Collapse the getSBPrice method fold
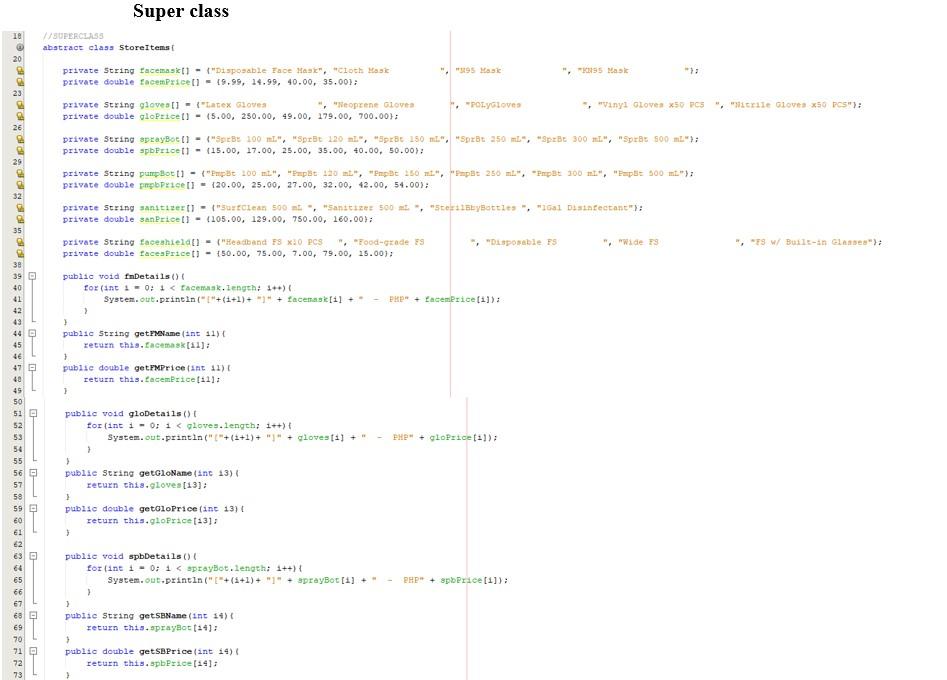 [x=33, y=651]
